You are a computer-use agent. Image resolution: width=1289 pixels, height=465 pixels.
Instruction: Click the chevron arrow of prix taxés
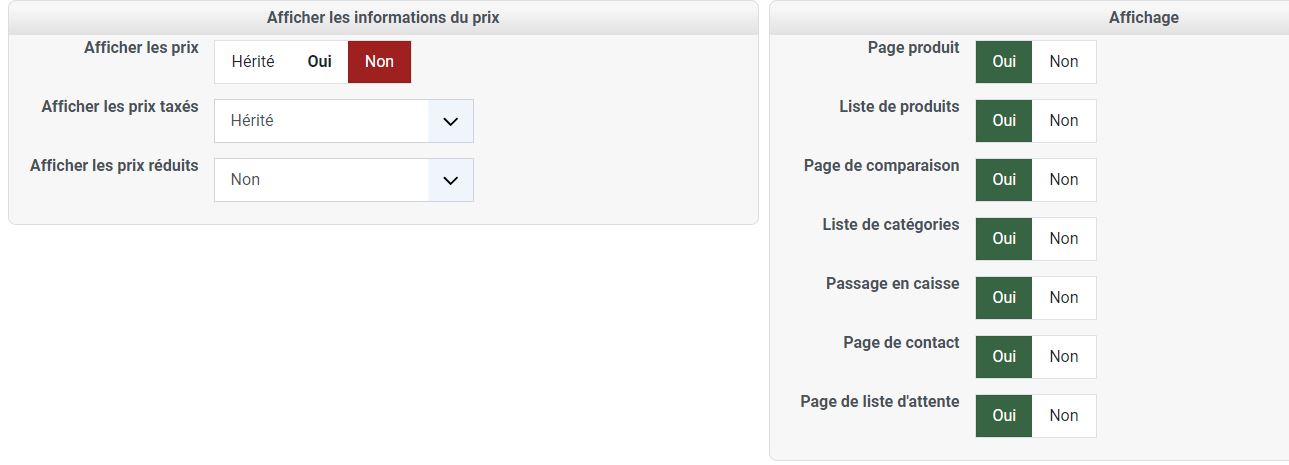[450, 121]
